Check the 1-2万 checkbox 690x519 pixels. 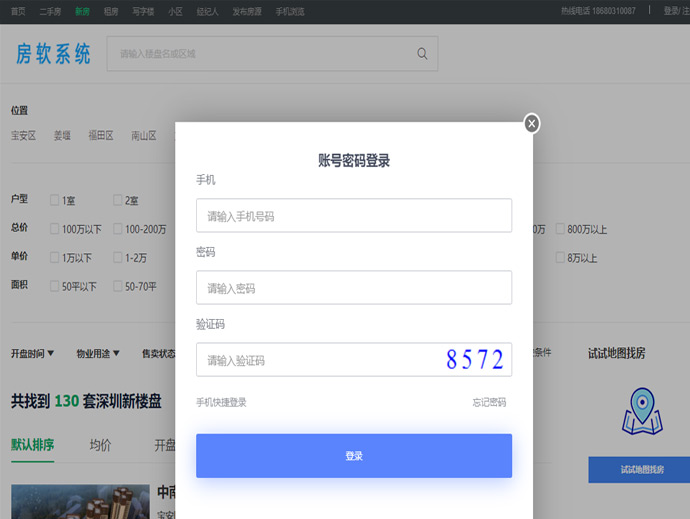(x=117, y=258)
